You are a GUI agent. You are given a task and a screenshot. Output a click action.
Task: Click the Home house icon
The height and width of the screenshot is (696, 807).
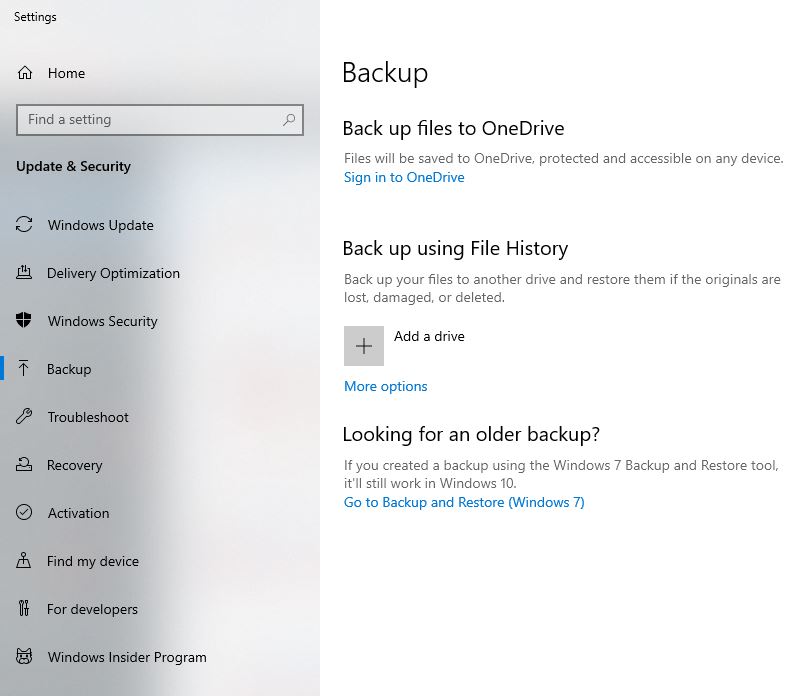(25, 73)
